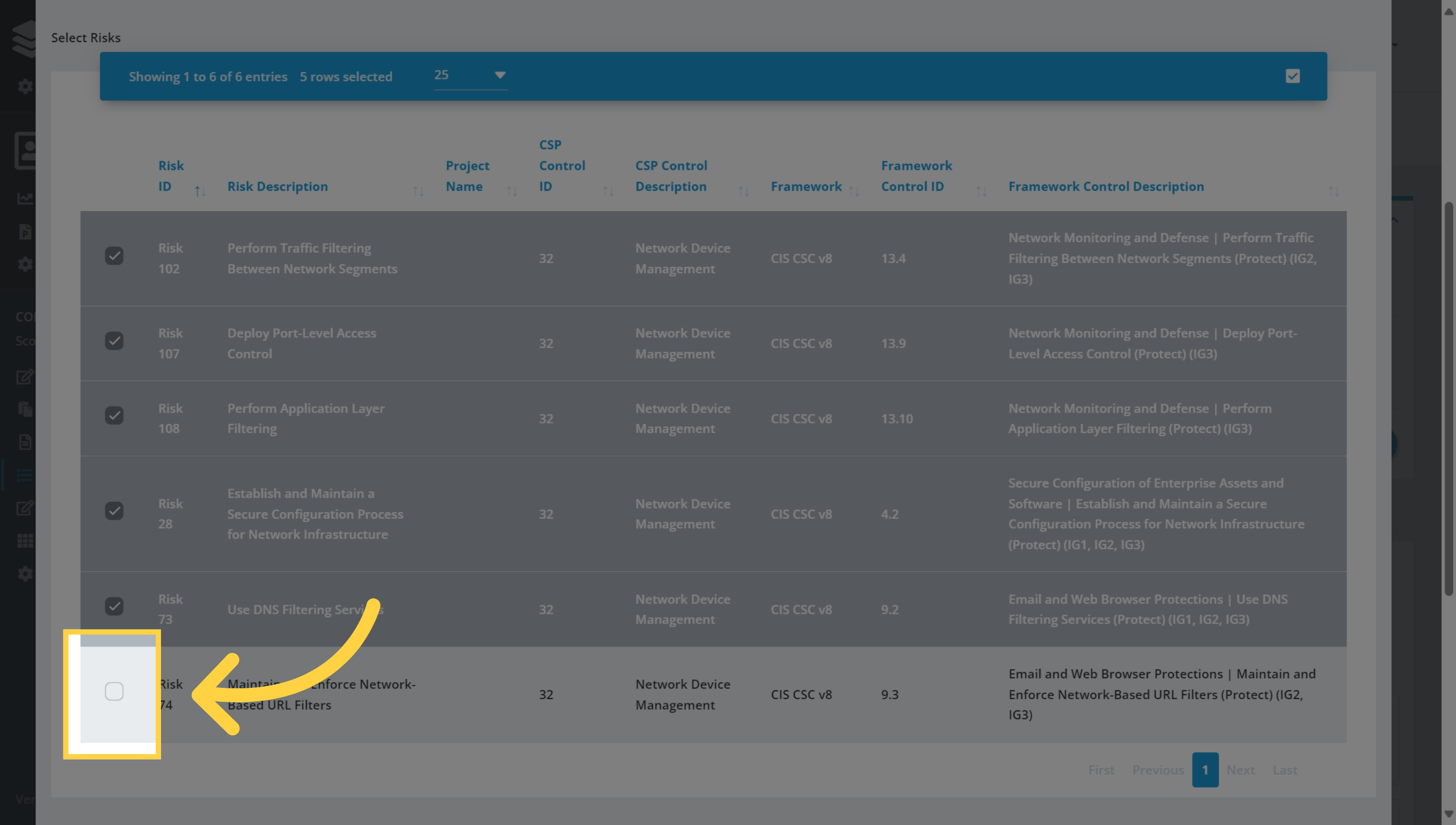Click the copy documents icon in the sidebar
Image resolution: width=1456 pixels, height=825 pixels.
click(25, 409)
